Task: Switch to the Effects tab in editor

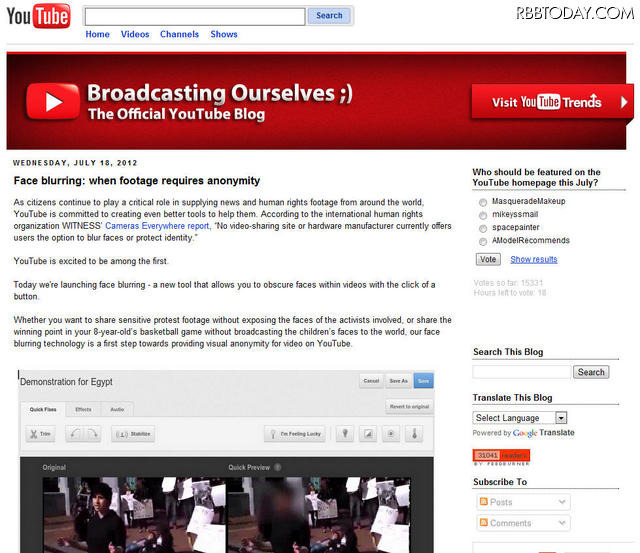Action: (x=83, y=409)
